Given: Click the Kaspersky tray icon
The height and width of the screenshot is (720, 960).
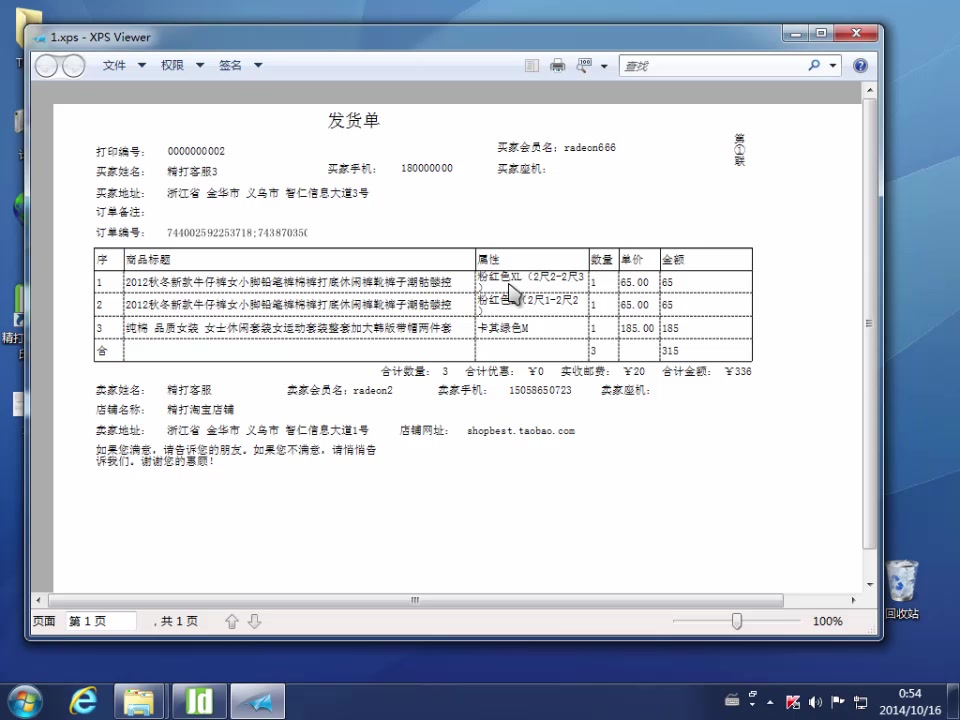Looking at the screenshot, I should point(792,702).
